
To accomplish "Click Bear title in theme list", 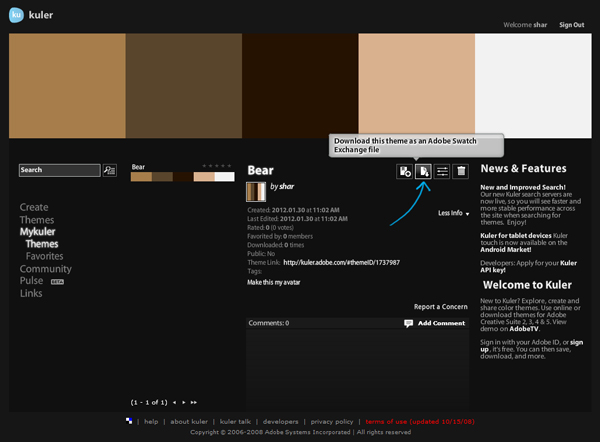I will coord(138,167).
